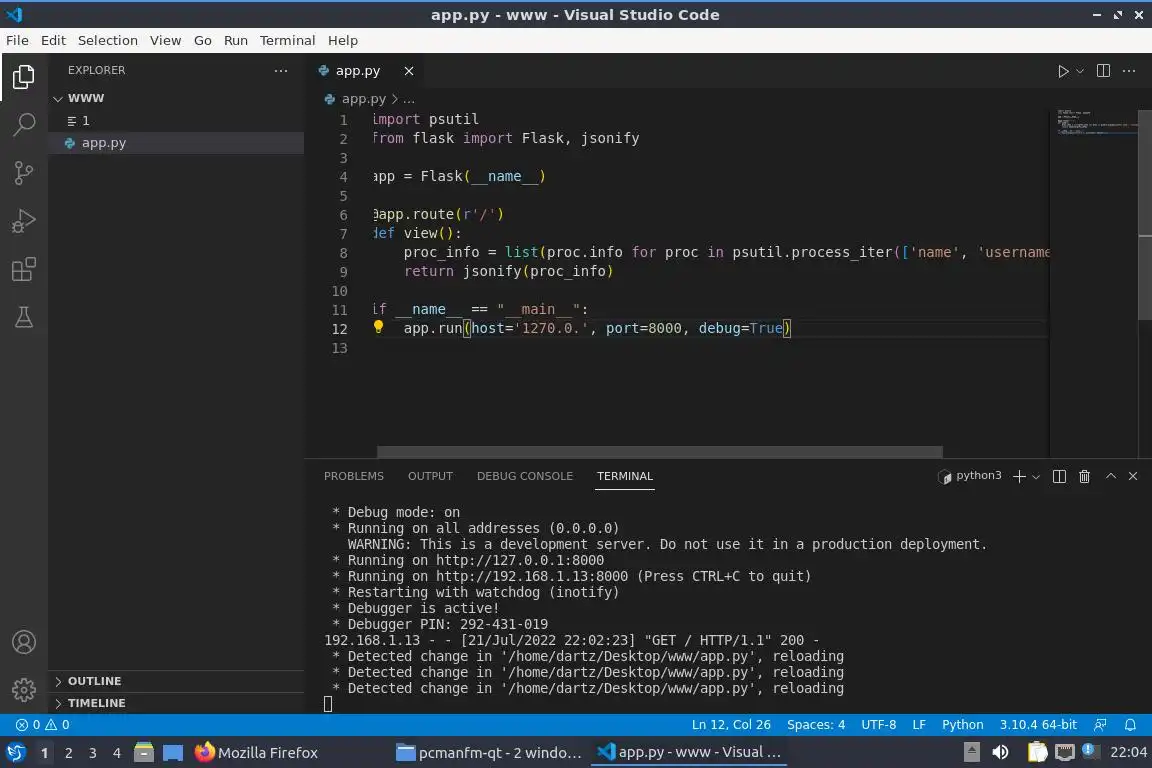Screen dimensions: 1152x768
Task: Open the Selection menu
Action: click(107, 40)
